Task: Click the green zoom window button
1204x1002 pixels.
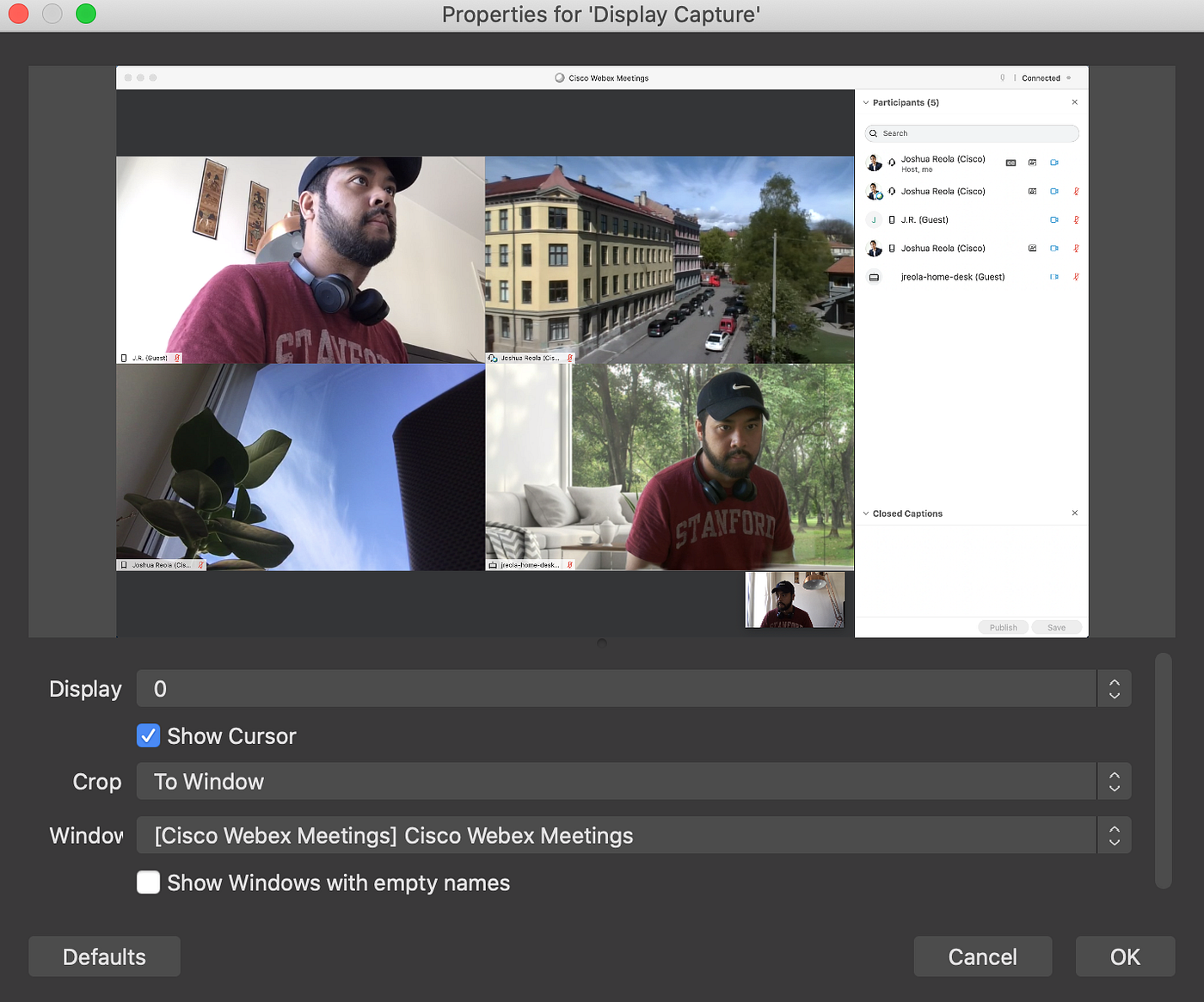Action: point(86,14)
